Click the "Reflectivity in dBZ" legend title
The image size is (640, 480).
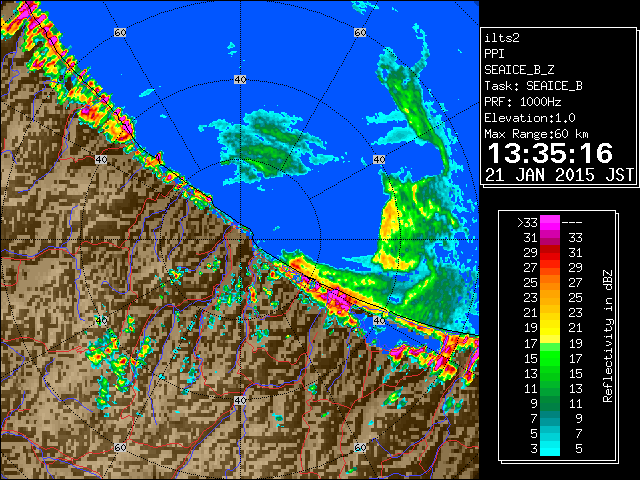tap(608, 336)
